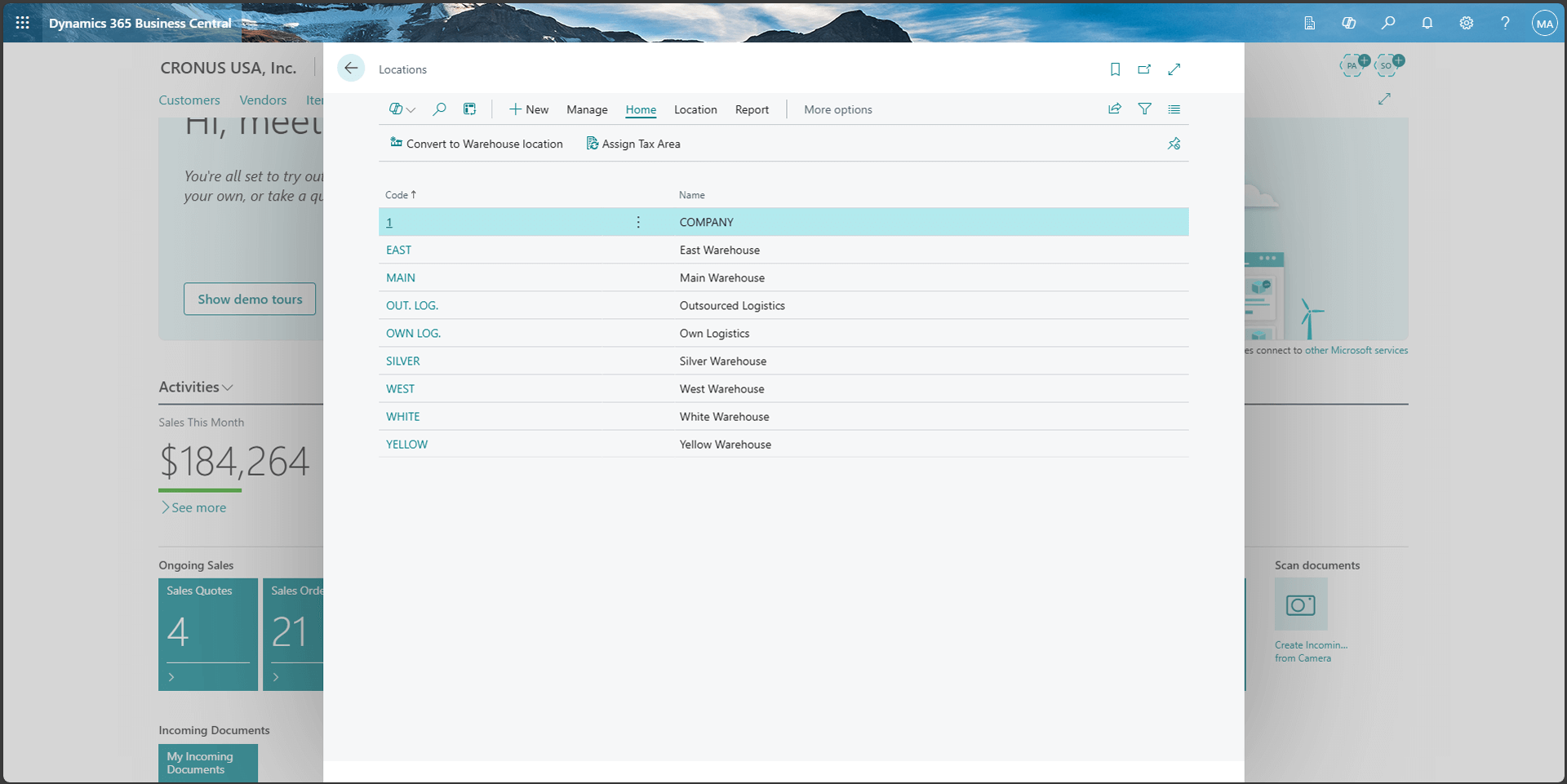Viewport: 1567px width, 784px height.
Task: Open the OUT. LOG. location
Action: coord(412,305)
